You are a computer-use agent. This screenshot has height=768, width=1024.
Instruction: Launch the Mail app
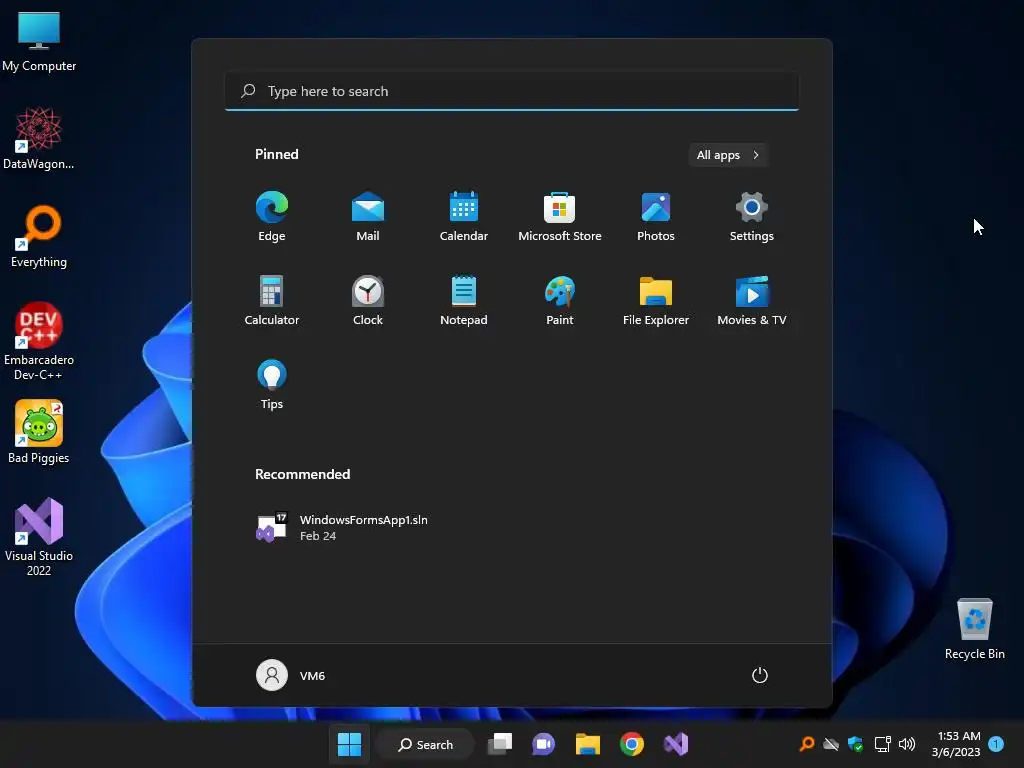click(368, 217)
